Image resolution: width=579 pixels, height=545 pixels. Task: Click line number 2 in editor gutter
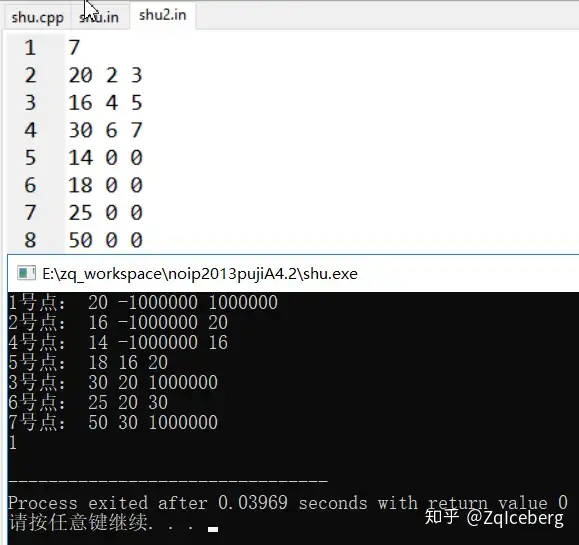30,75
